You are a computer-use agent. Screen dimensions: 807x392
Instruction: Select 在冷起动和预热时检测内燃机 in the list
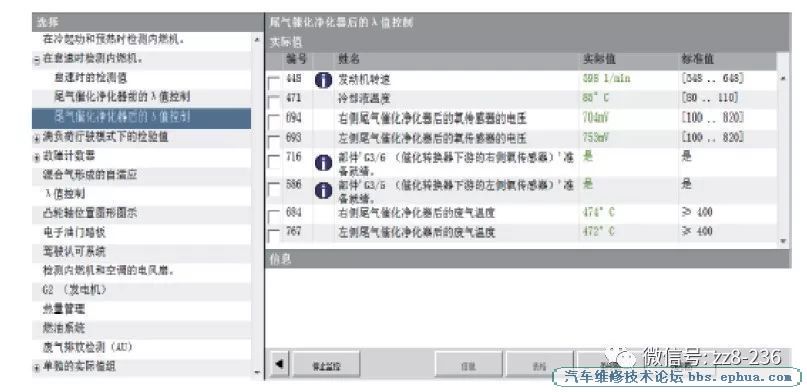(114, 39)
